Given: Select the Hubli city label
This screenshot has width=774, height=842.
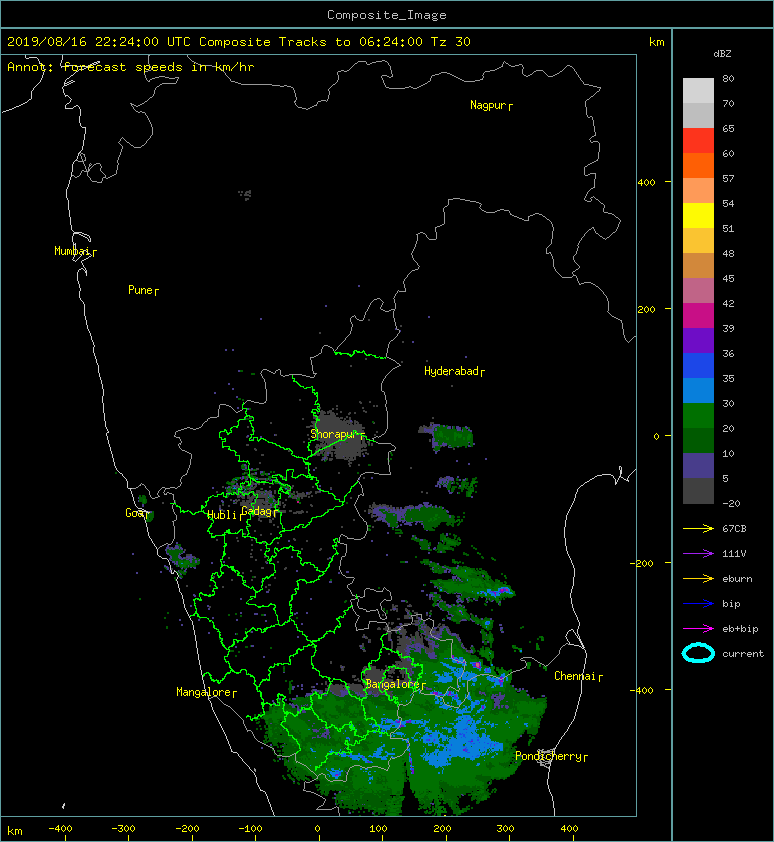Looking at the screenshot, I should (225, 515).
